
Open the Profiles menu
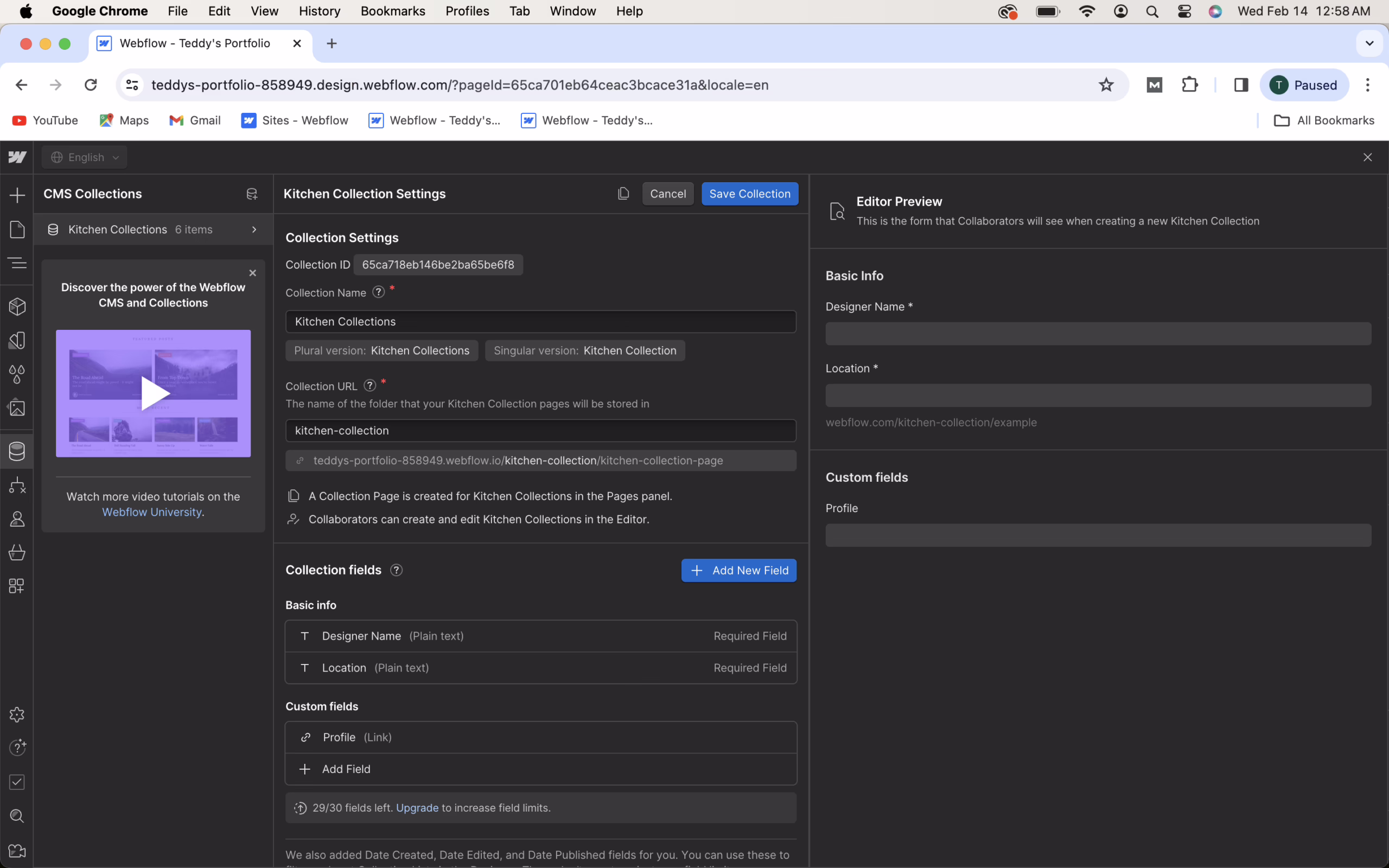click(467, 11)
